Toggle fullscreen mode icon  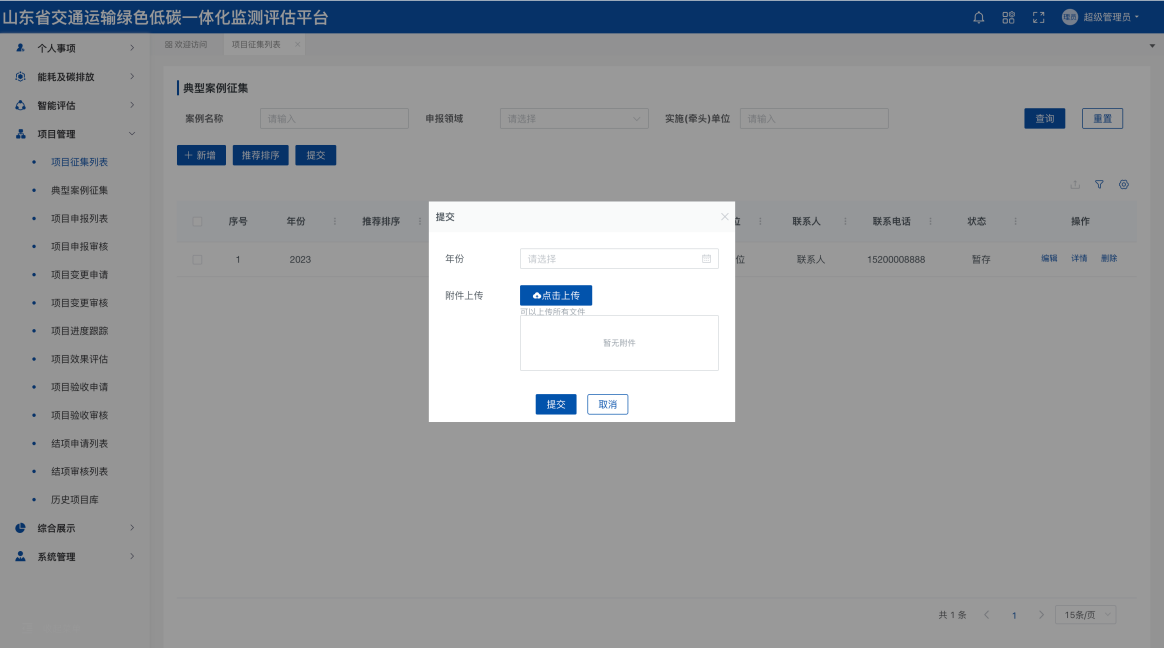1038,17
